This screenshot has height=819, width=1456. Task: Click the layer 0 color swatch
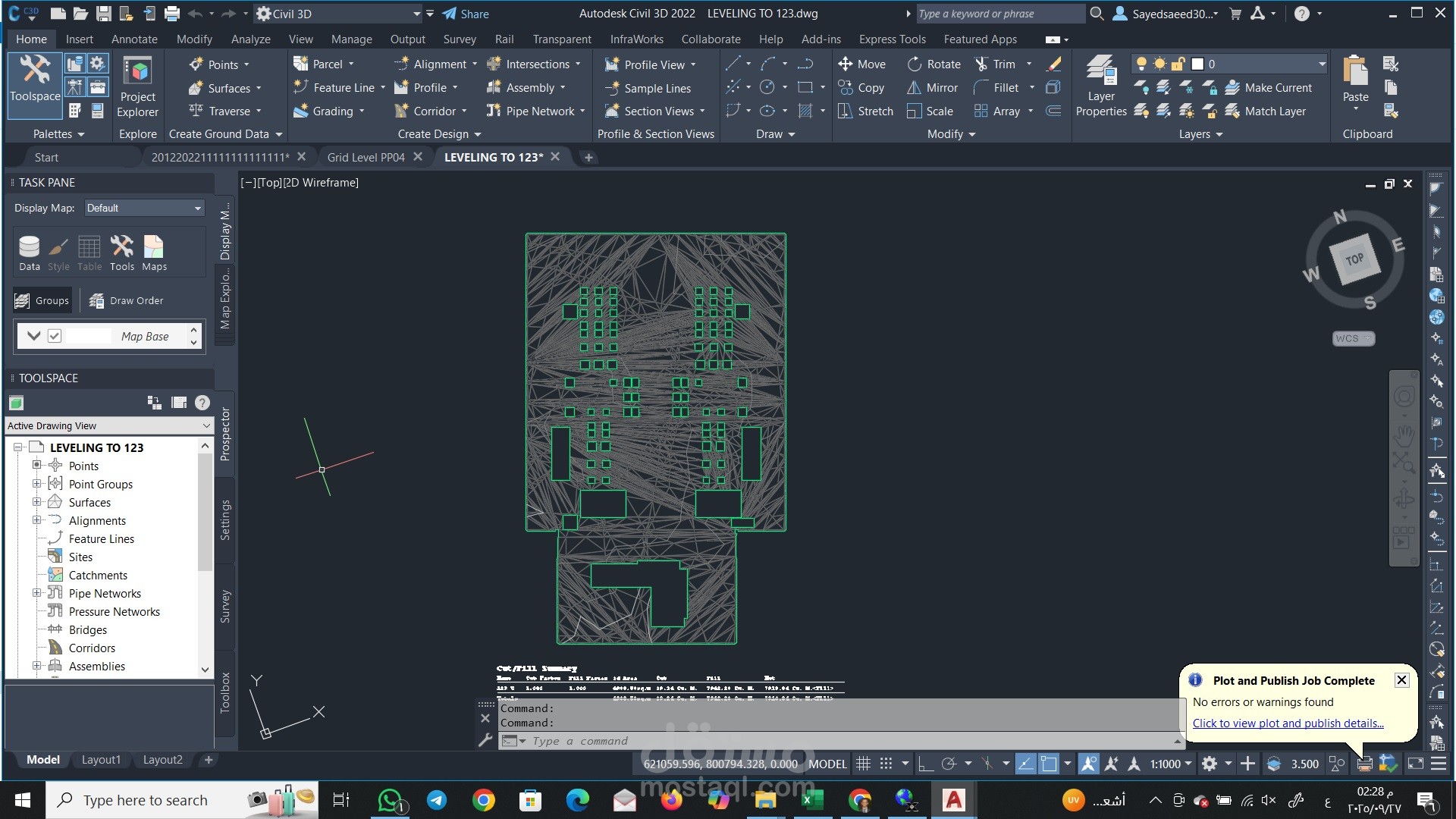[1197, 64]
